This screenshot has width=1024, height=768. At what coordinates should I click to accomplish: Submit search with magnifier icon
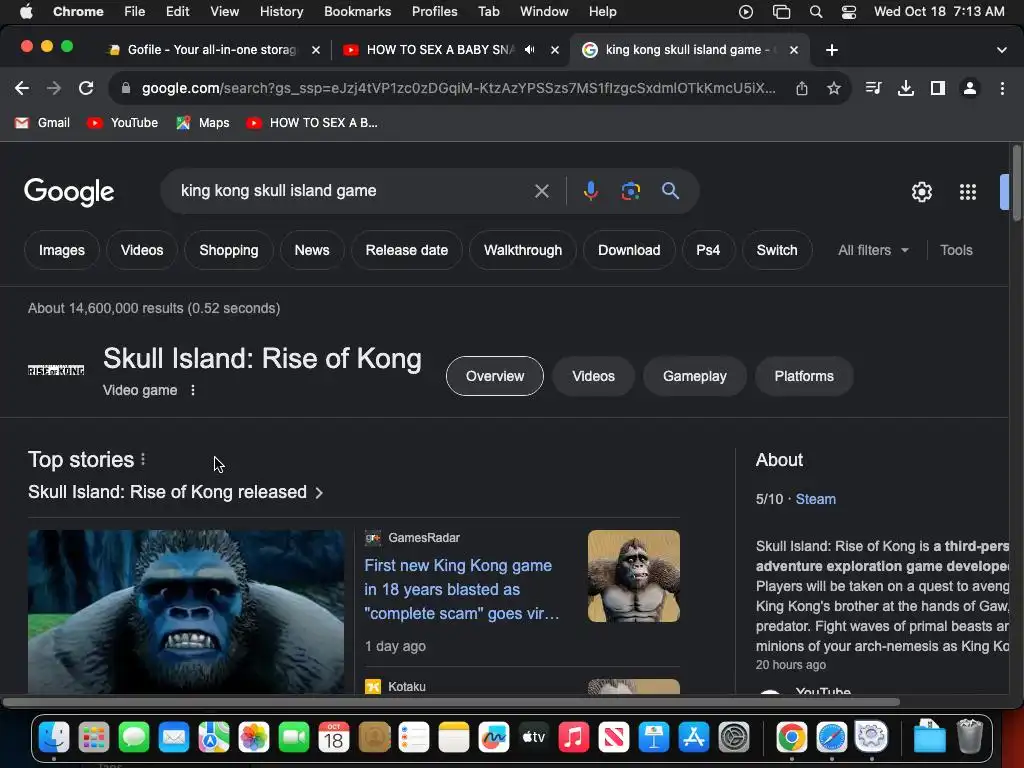(x=670, y=191)
